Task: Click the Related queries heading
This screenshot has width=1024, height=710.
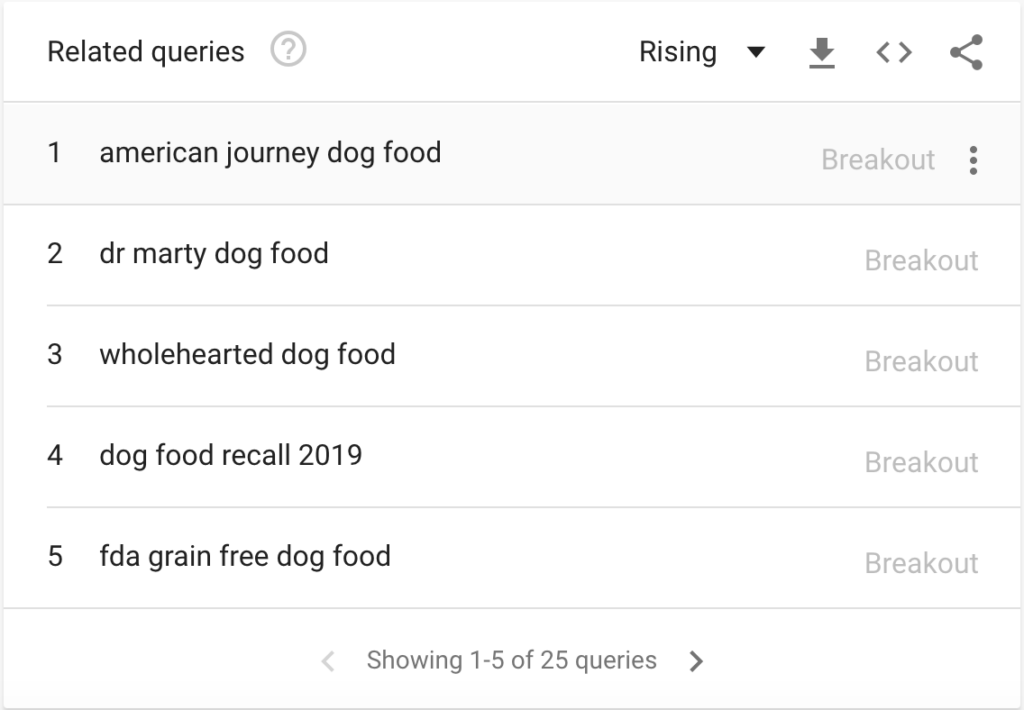Action: [x=146, y=52]
